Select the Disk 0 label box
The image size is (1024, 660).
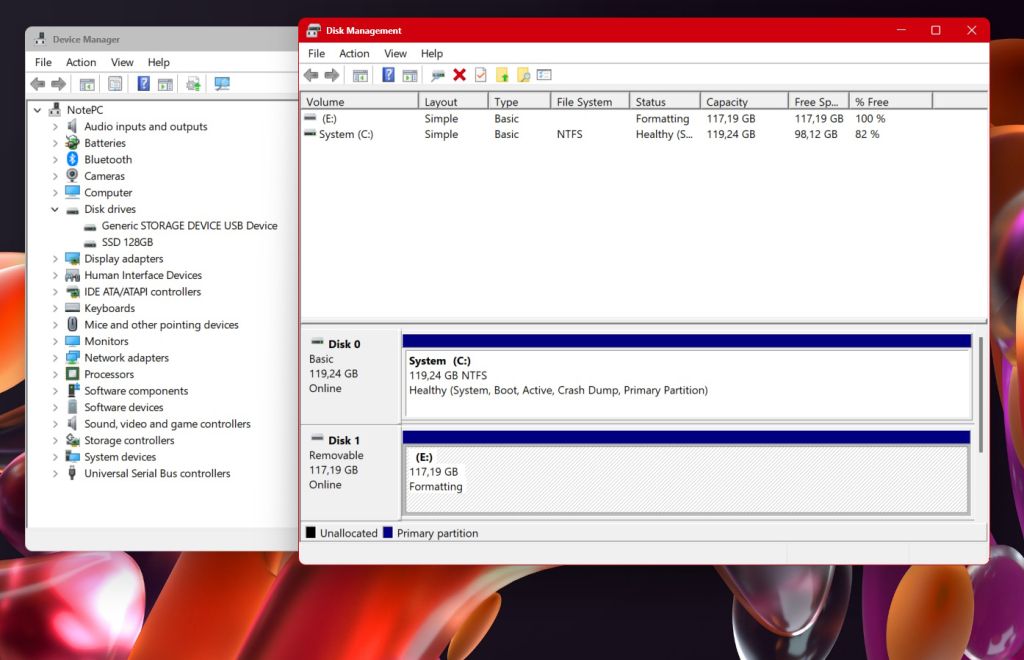click(351, 377)
